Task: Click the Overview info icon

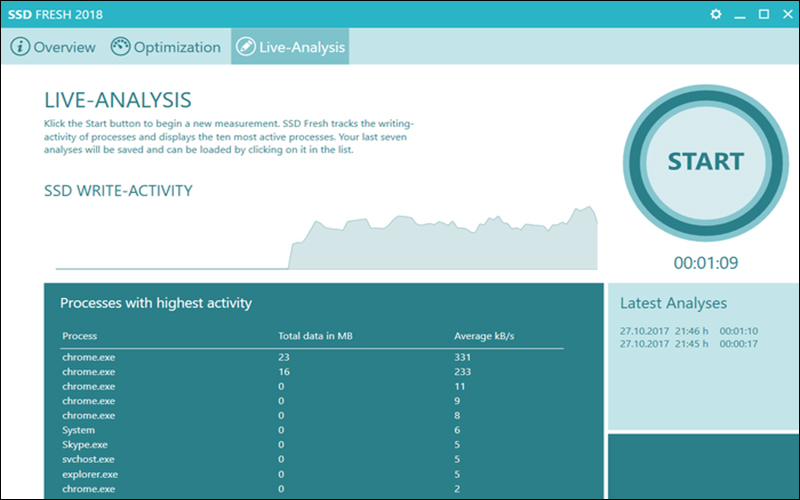Action: [20, 47]
